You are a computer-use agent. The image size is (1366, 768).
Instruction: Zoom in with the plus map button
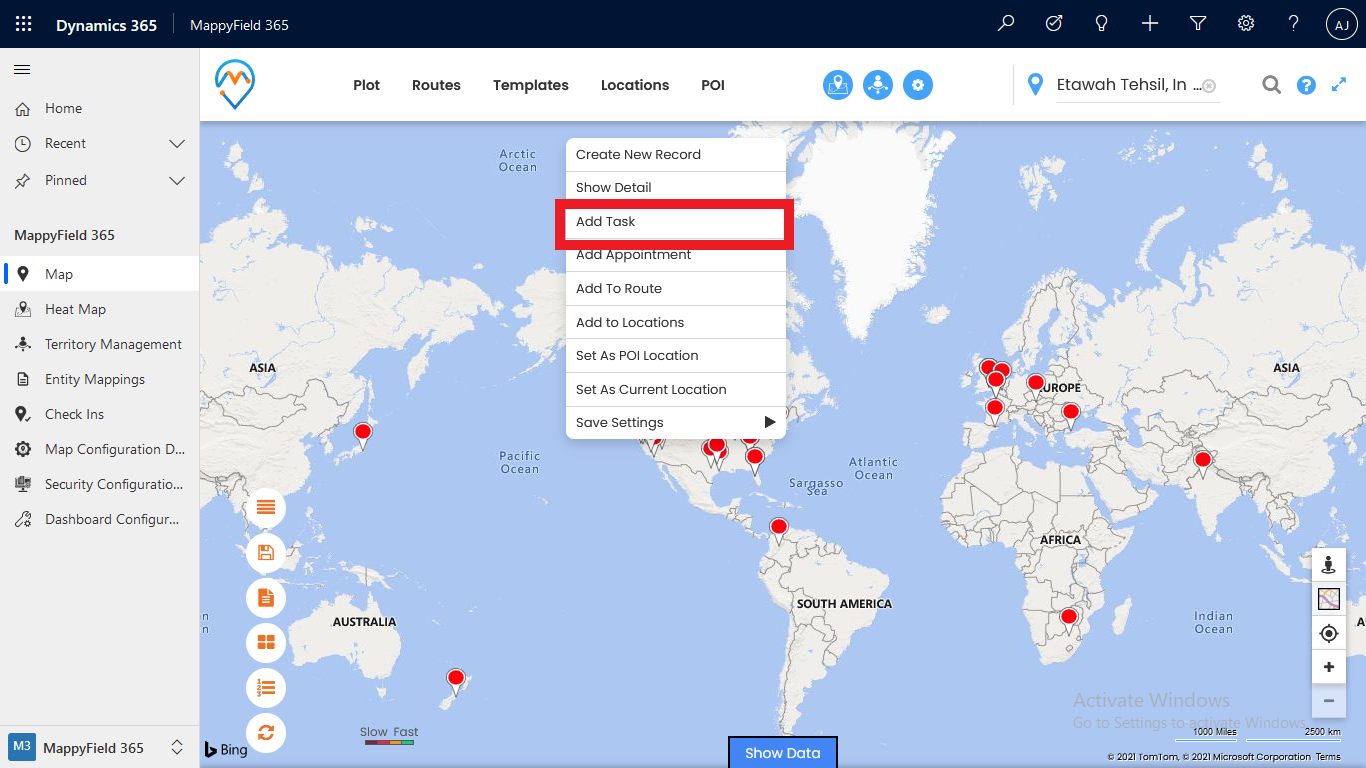point(1328,667)
